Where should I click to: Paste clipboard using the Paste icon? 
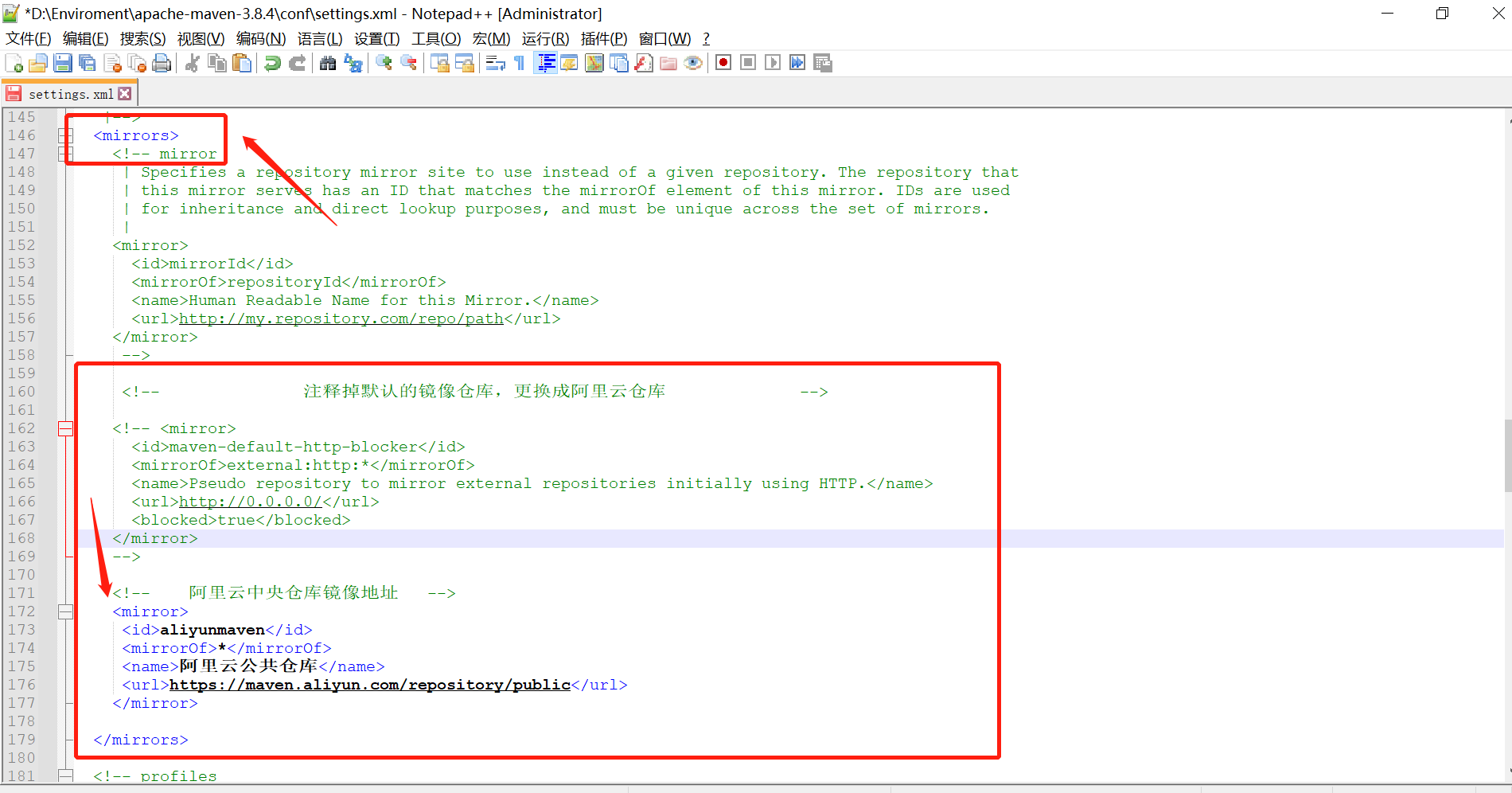tap(241, 63)
